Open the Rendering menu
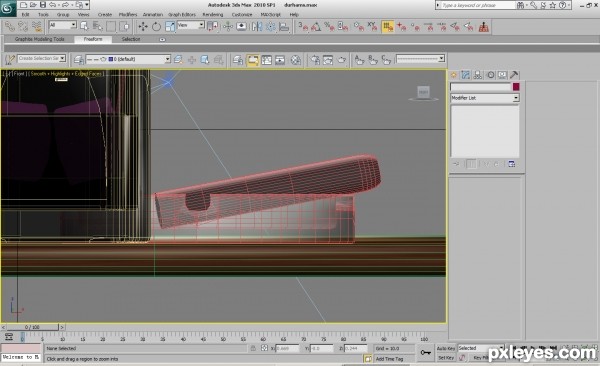 click(x=213, y=15)
